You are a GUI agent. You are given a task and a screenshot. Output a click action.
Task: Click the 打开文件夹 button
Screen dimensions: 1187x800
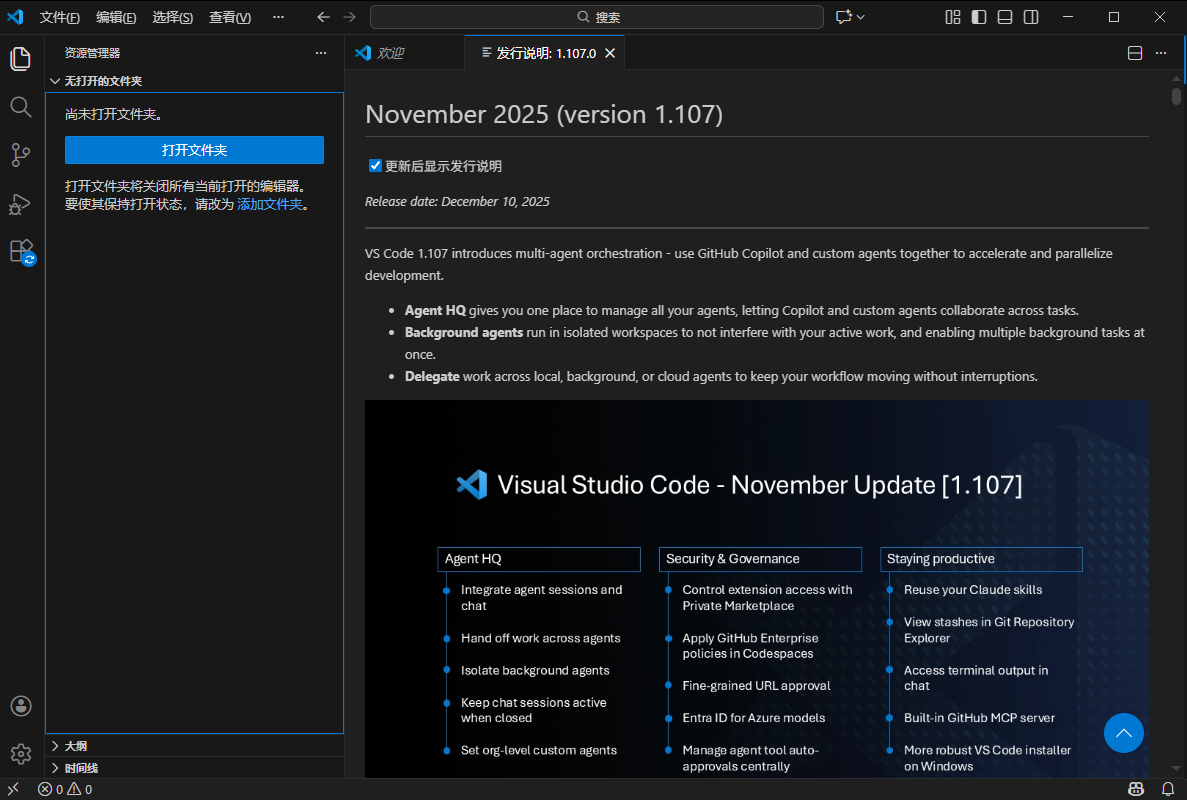pos(194,150)
